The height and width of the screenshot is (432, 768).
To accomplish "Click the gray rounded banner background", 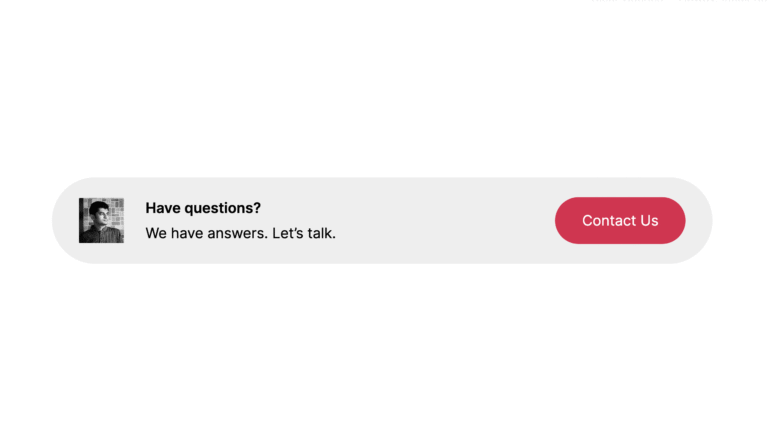I will (441, 220).
